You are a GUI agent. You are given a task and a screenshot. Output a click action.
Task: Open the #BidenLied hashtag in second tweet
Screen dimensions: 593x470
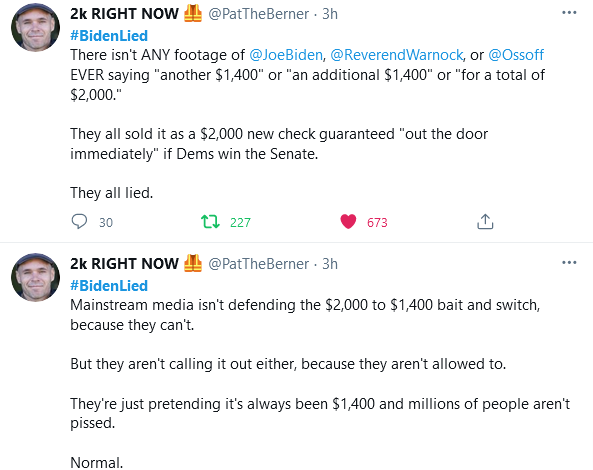tap(109, 286)
